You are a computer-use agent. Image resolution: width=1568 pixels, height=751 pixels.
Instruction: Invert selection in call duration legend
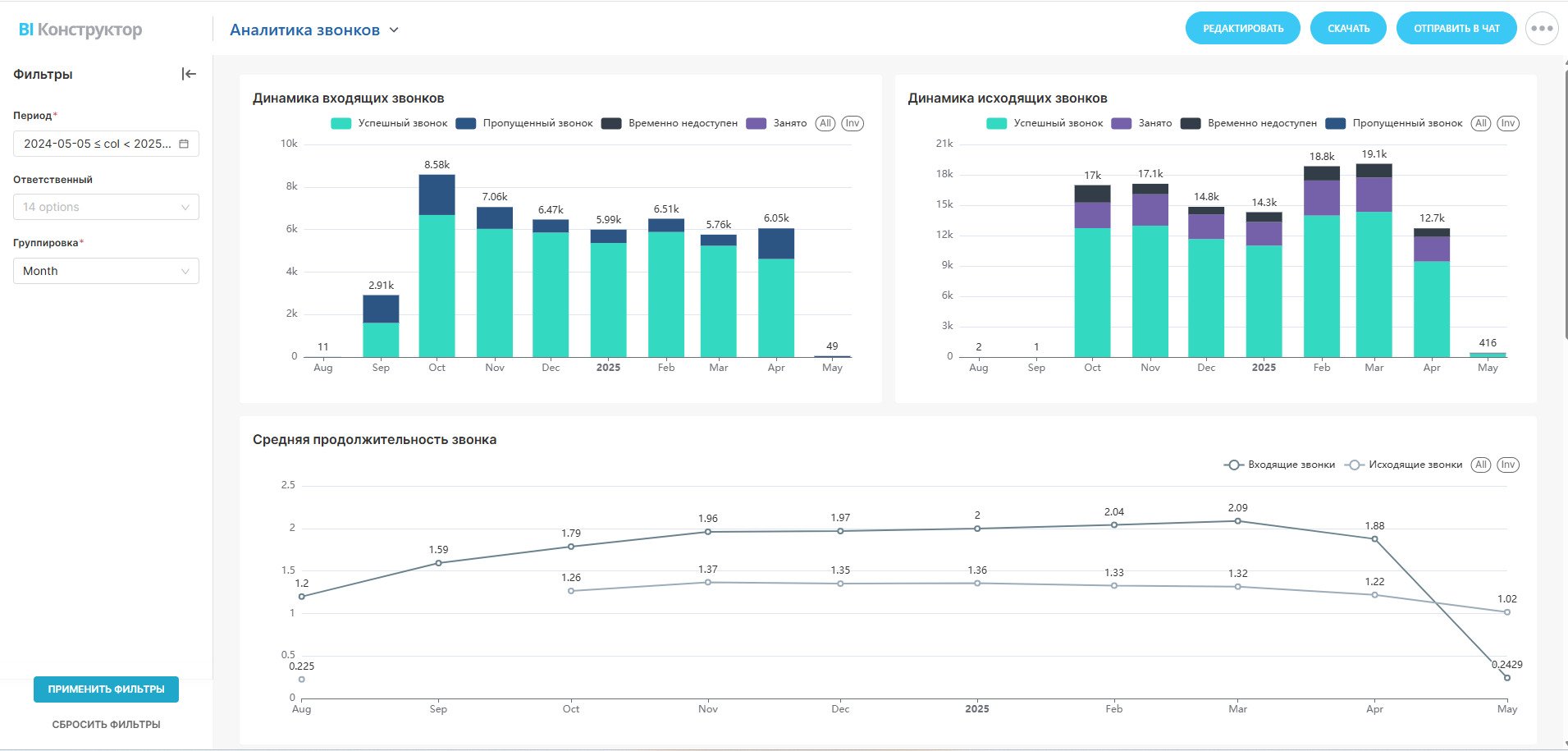(x=1508, y=465)
